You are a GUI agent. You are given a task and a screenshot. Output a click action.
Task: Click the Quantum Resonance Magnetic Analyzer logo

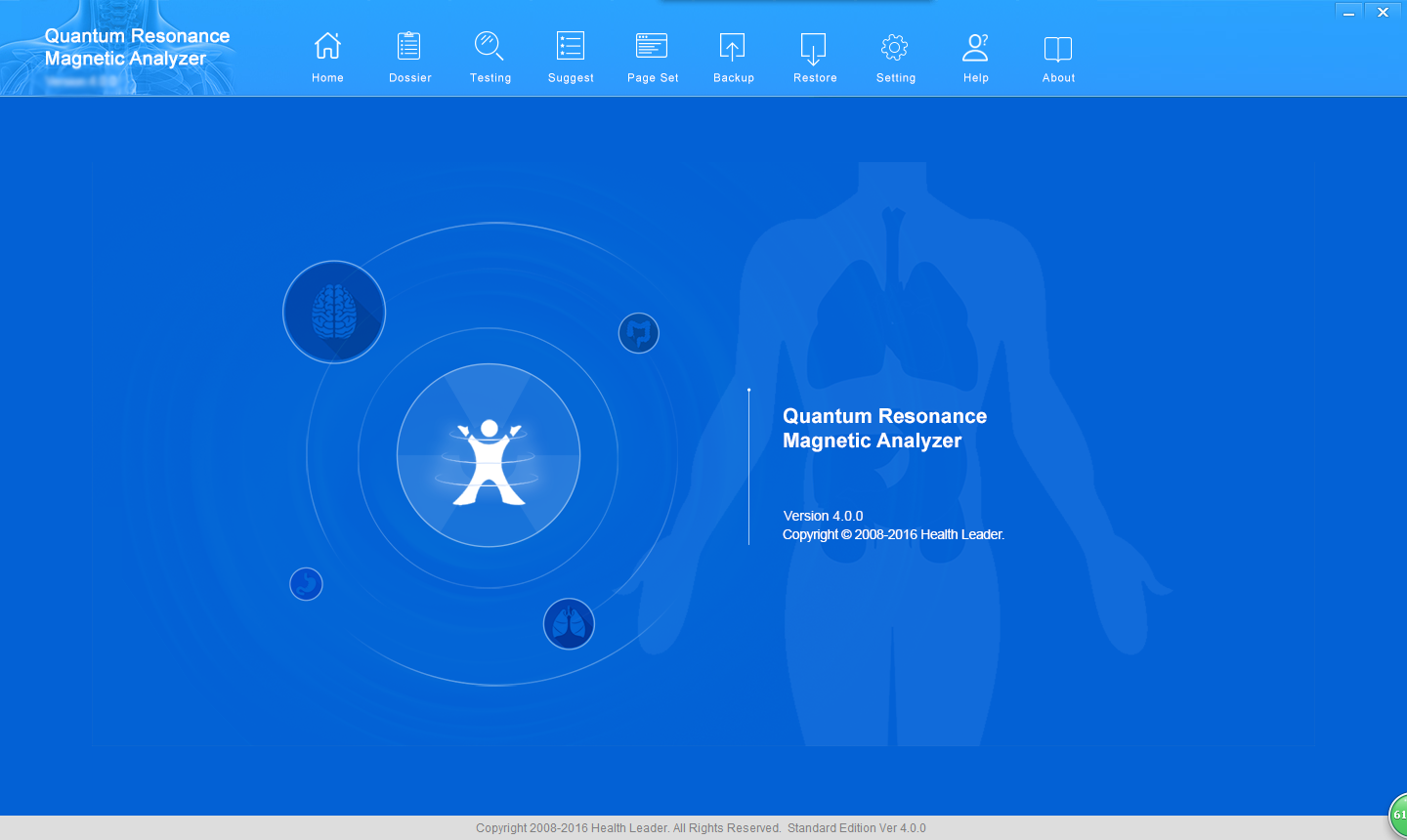point(137,47)
